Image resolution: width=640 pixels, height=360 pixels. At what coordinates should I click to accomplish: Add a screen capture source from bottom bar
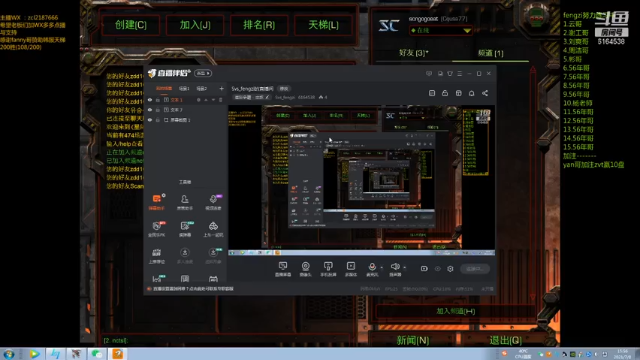click(x=282, y=269)
